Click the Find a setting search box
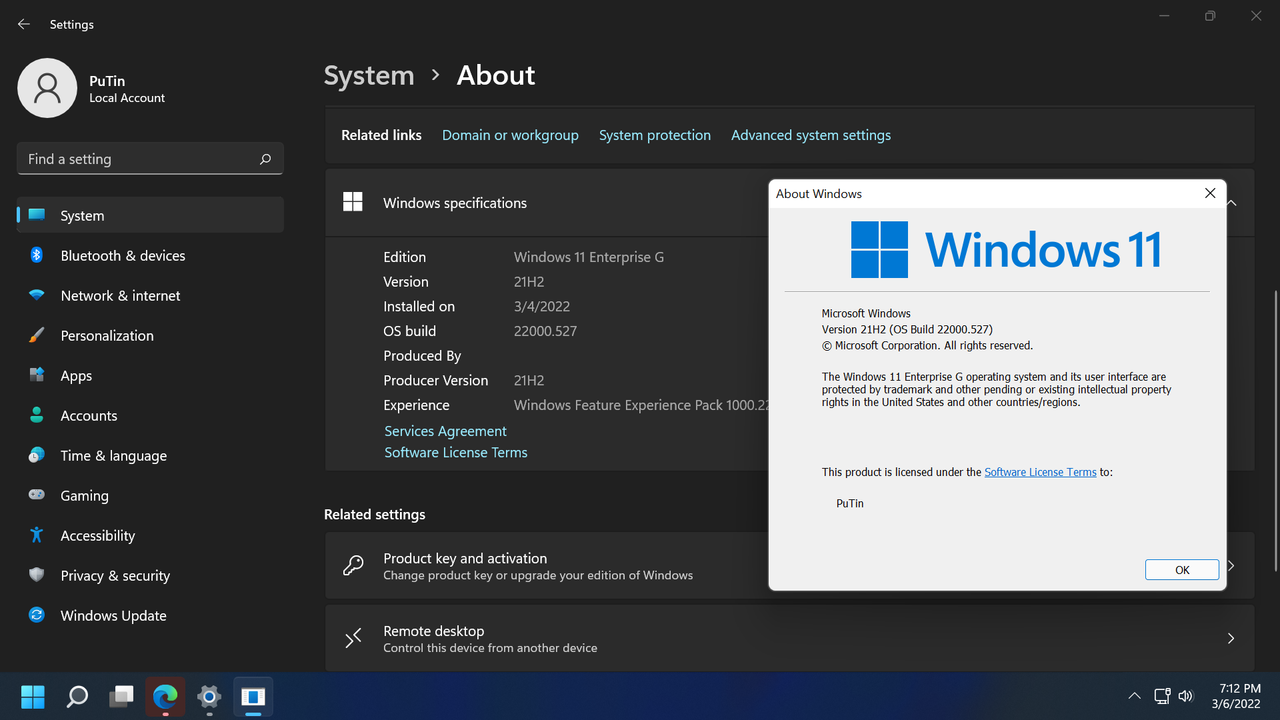This screenshot has width=1280, height=720. [150, 159]
